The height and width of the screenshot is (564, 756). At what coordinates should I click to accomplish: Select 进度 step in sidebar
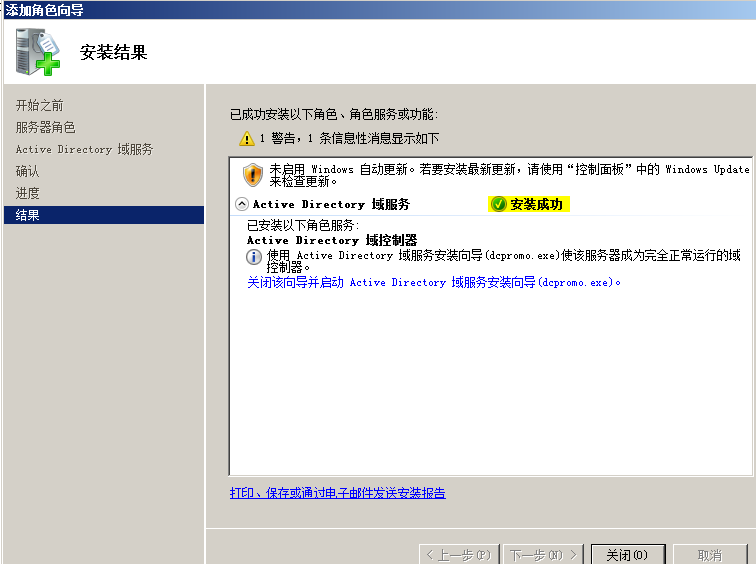pyautogui.click(x=27, y=193)
